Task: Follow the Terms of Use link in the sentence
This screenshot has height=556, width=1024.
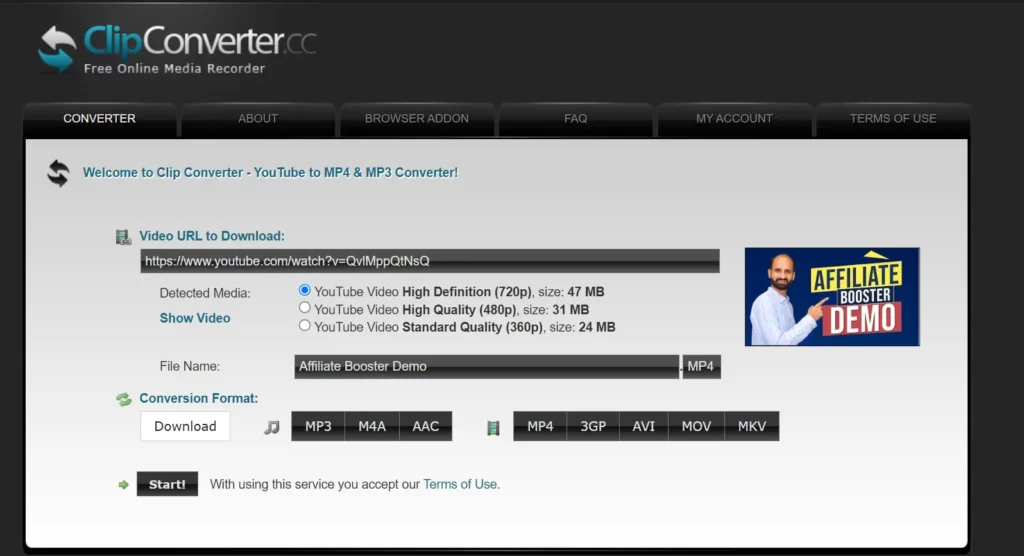Action: 460,484
